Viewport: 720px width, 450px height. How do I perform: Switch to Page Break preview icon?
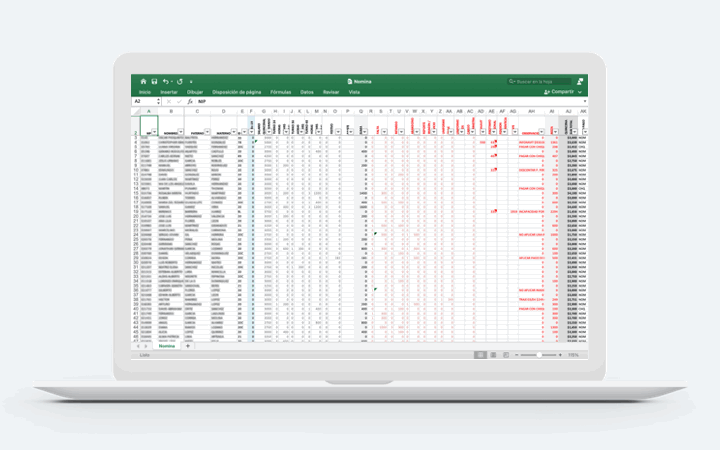coord(506,355)
